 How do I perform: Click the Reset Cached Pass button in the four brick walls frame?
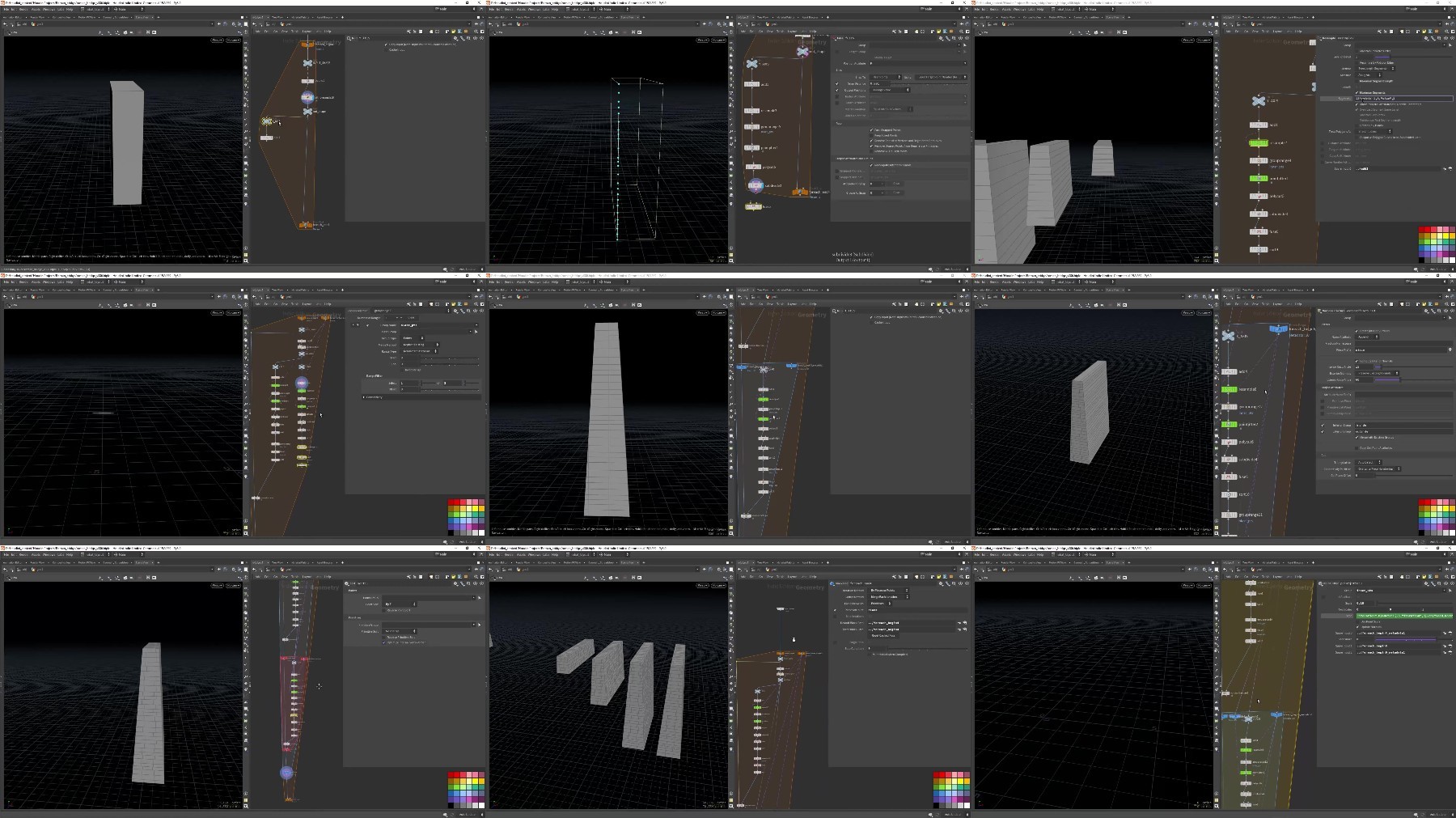click(883, 635)
